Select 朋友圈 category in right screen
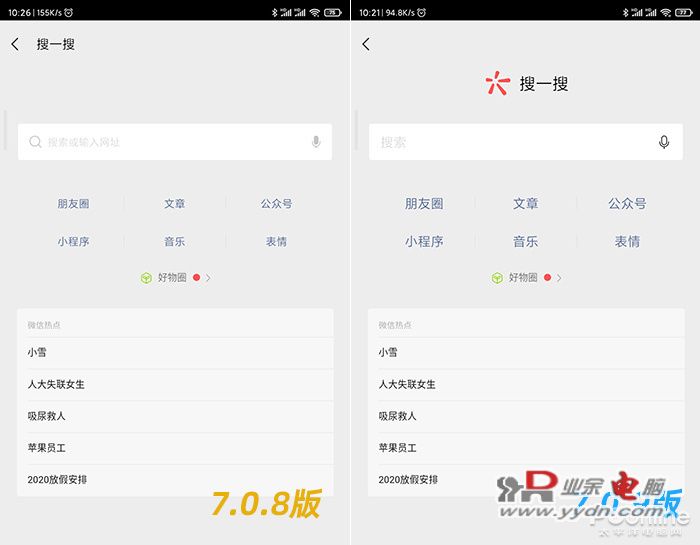Screen dimensions: 700x545 pyautogui.click(x=424, y=204)
